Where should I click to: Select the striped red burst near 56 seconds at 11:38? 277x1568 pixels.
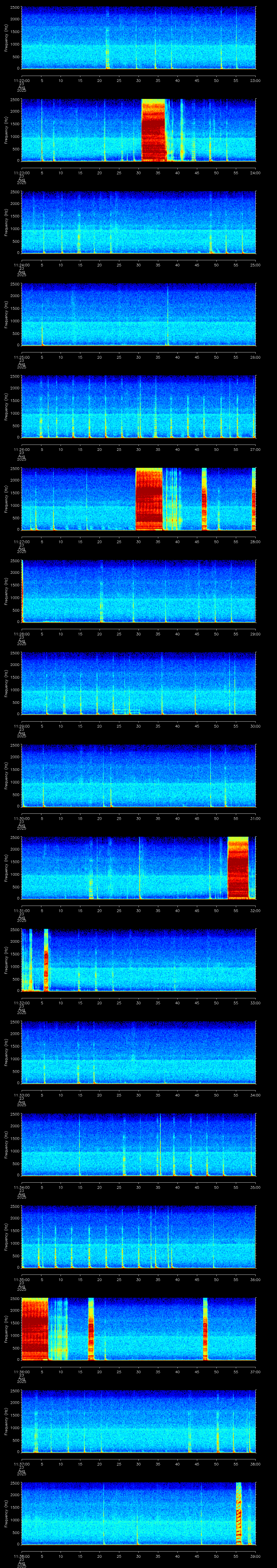[239, 1513]
